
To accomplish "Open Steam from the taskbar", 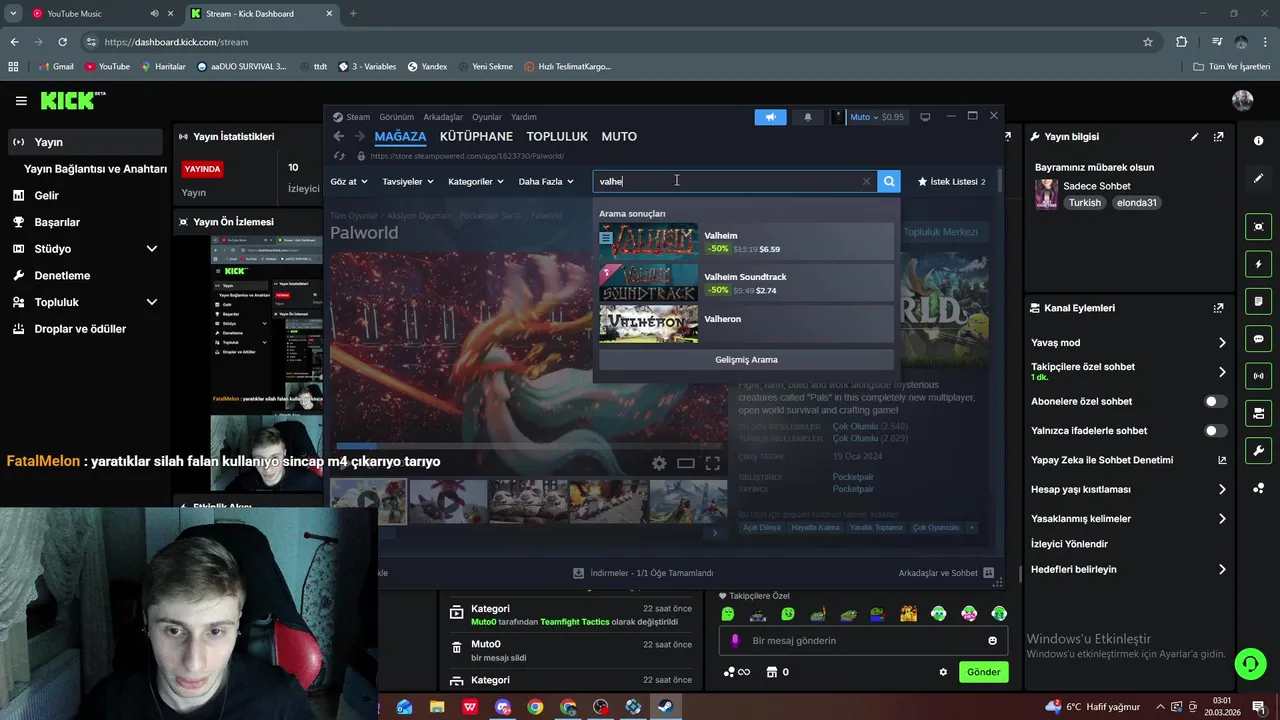I will (664, 707).
